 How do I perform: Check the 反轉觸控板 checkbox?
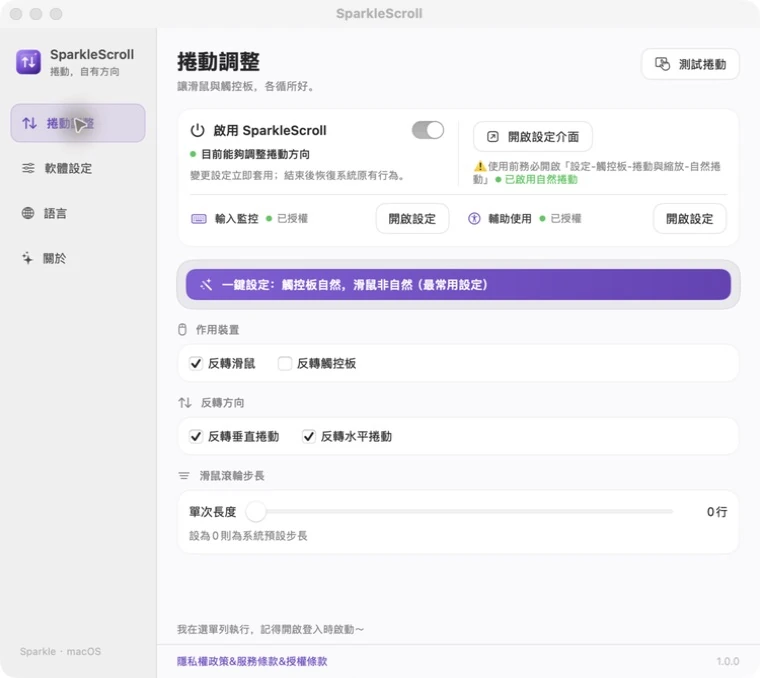click(x=285, y=363)
